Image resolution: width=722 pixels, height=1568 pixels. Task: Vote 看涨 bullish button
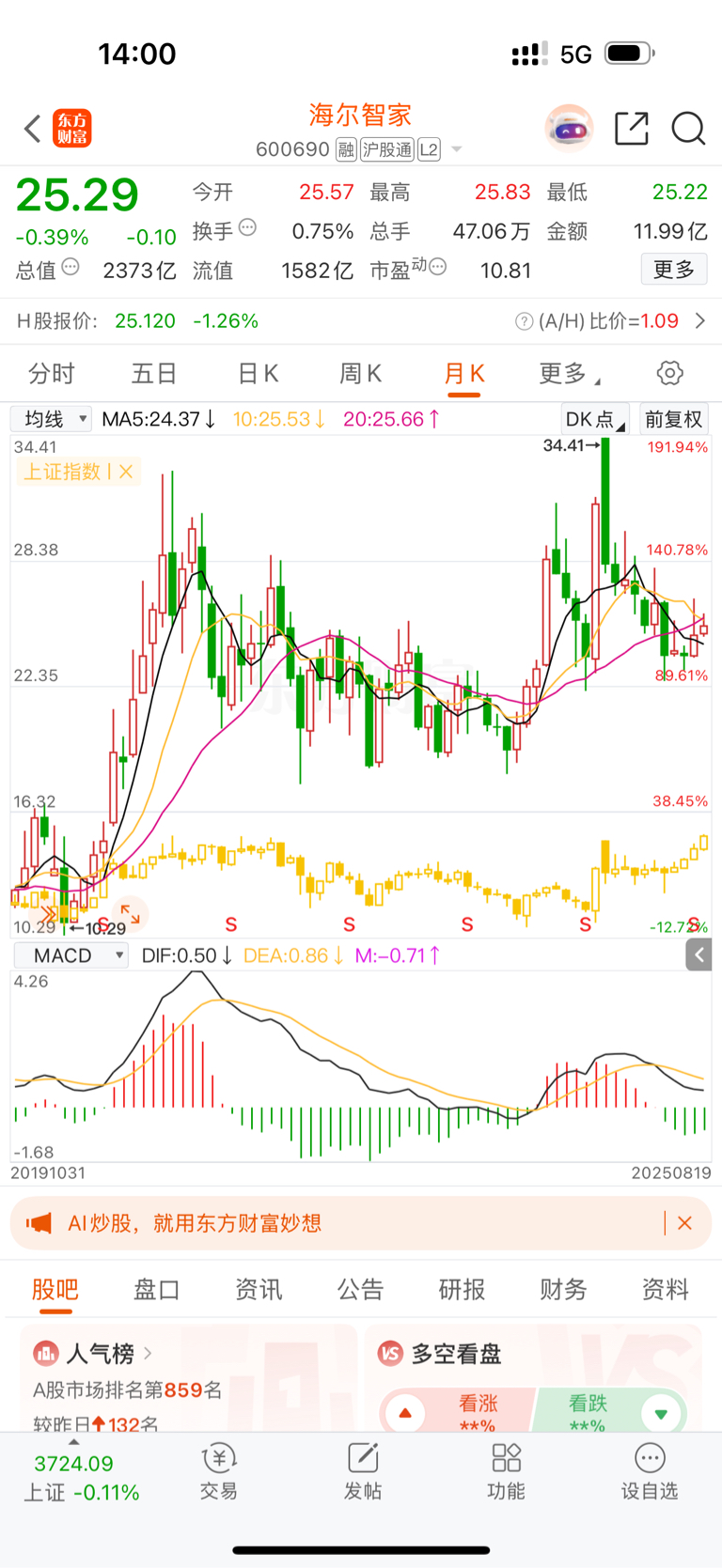point(458,1412)
